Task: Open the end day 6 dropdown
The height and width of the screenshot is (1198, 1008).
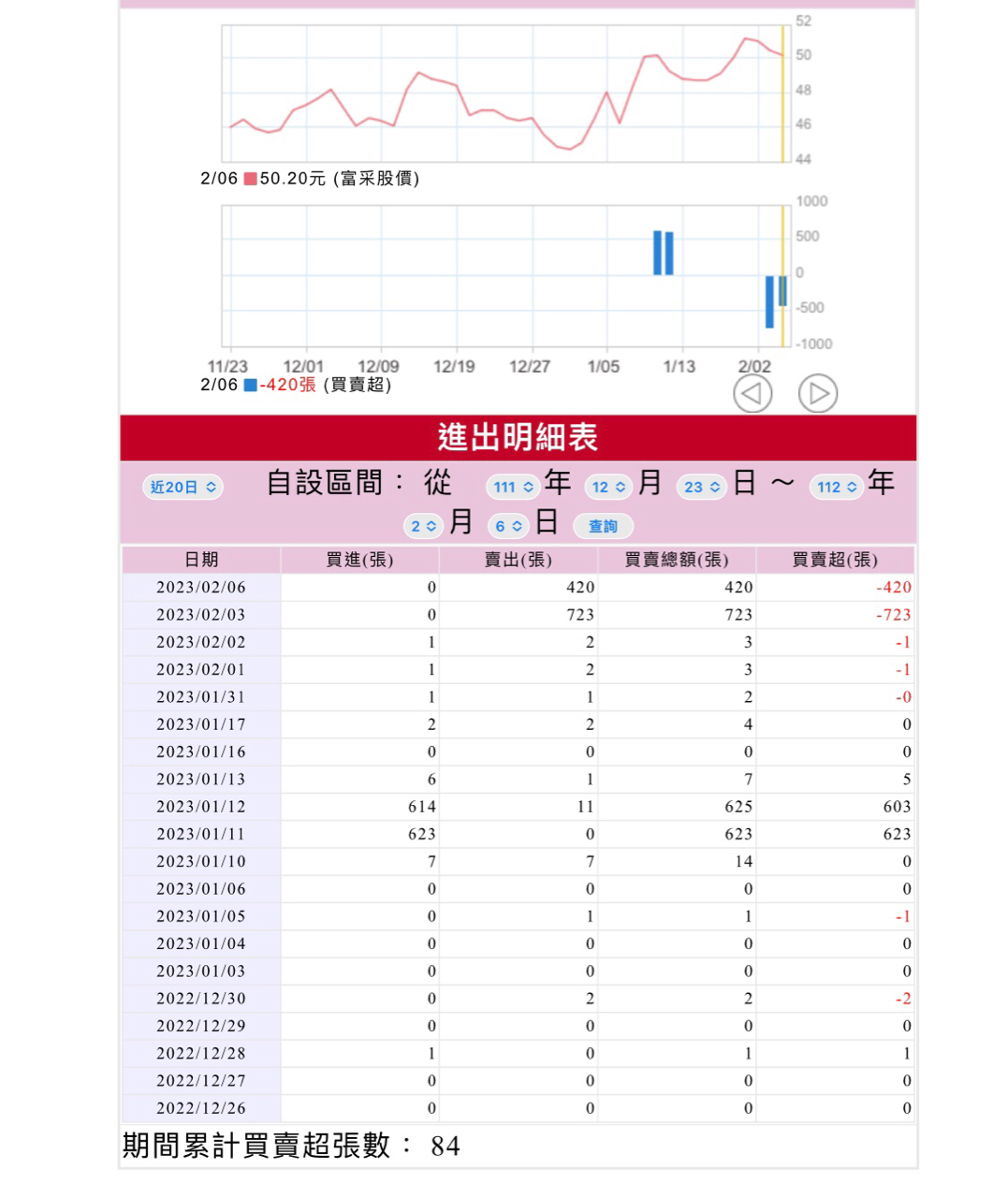Action: coord(508,526)
